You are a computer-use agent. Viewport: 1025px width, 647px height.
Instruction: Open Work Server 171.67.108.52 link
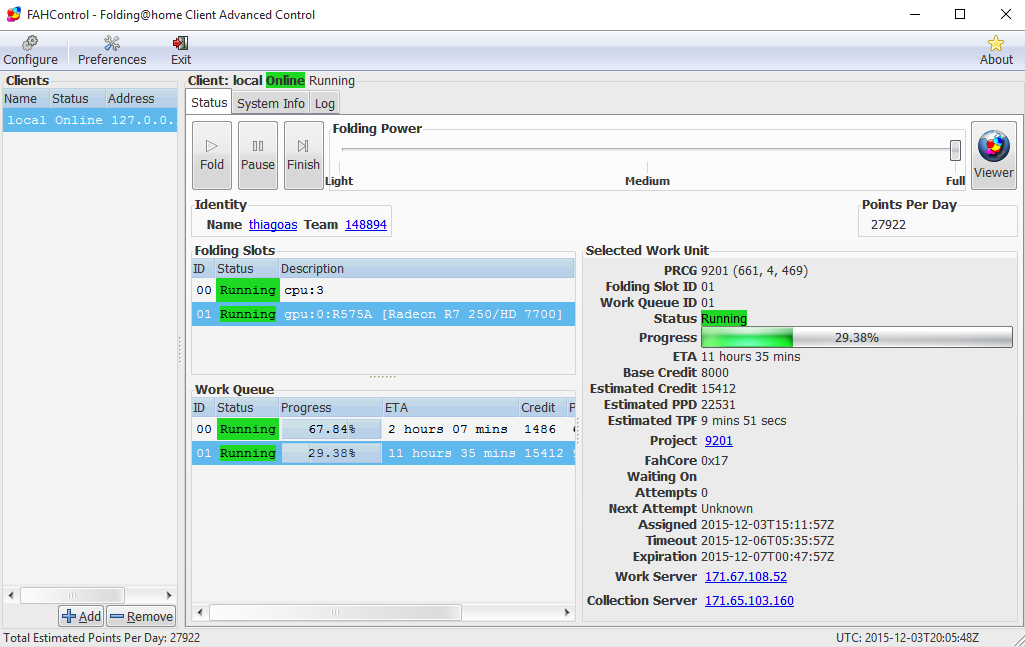coord(745,577)
